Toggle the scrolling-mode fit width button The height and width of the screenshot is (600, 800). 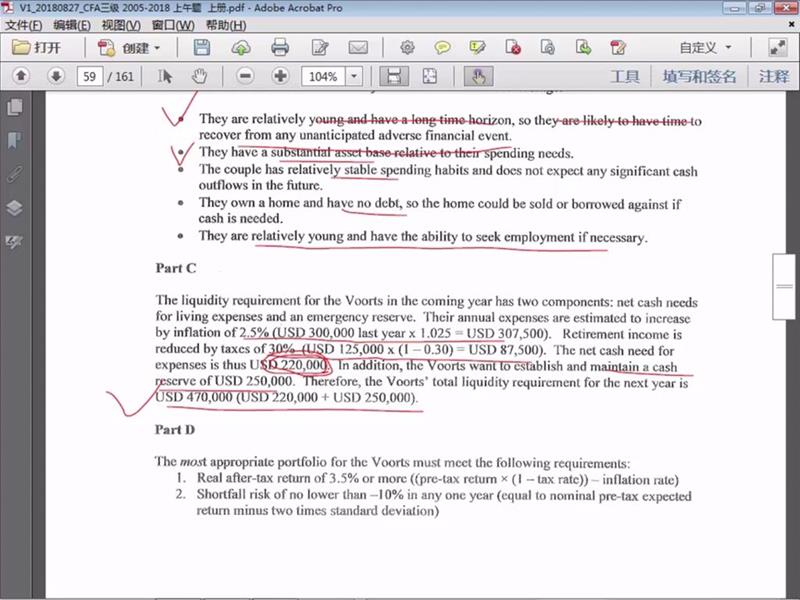pos(394,76)
